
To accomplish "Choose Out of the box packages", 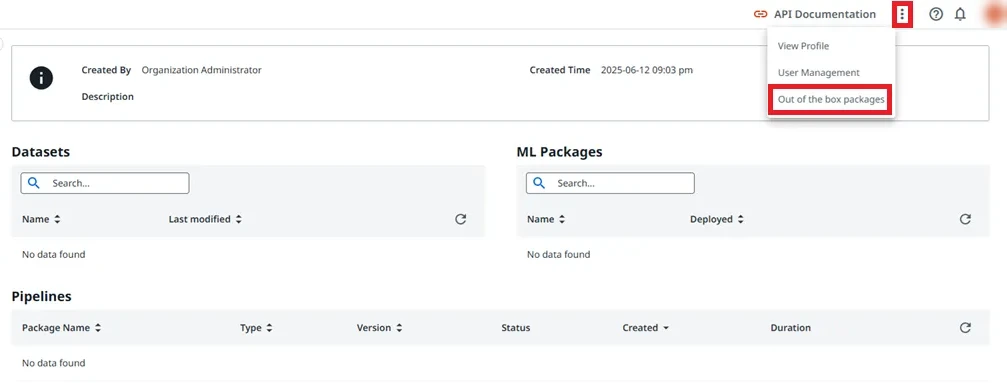I will 831,100.
